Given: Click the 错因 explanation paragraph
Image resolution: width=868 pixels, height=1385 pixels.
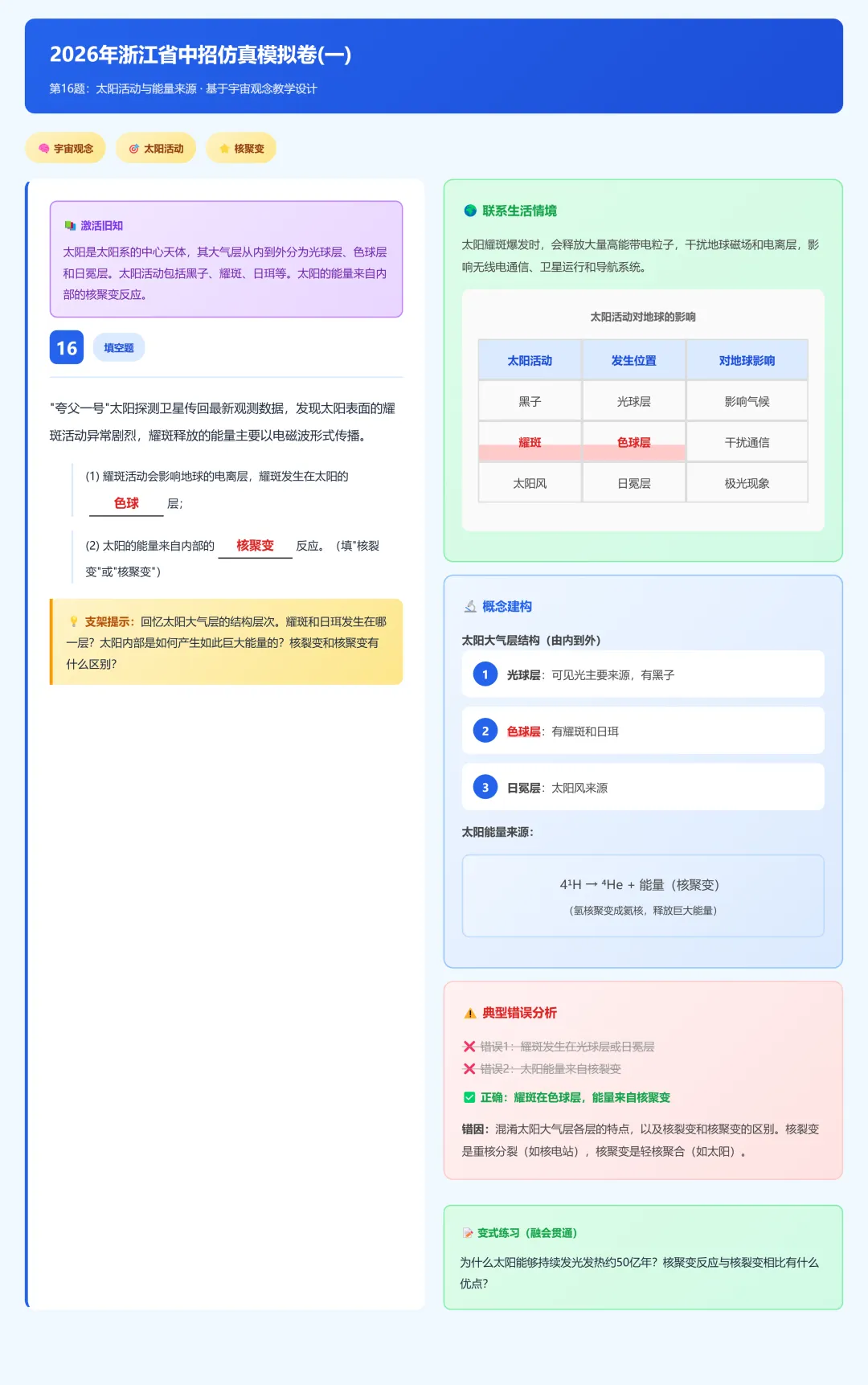Looking at the screenshot, I should [x=641, y=1140].
